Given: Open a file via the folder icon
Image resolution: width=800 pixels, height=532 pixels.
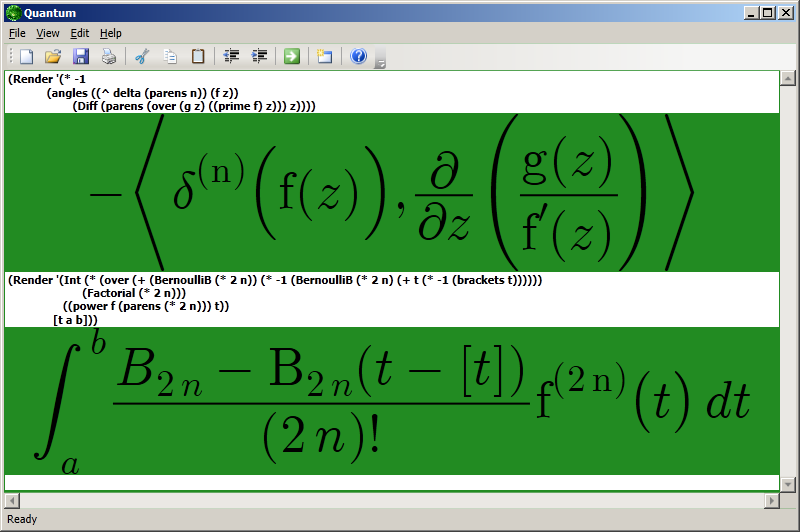Looking at the screenshot, I should click(x=53, y=56).
